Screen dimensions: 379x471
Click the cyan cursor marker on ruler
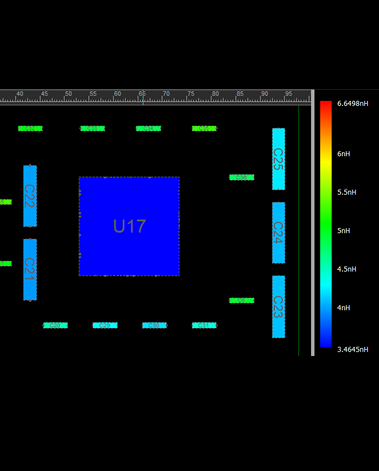pyautogui.click(x=143, y=99)
